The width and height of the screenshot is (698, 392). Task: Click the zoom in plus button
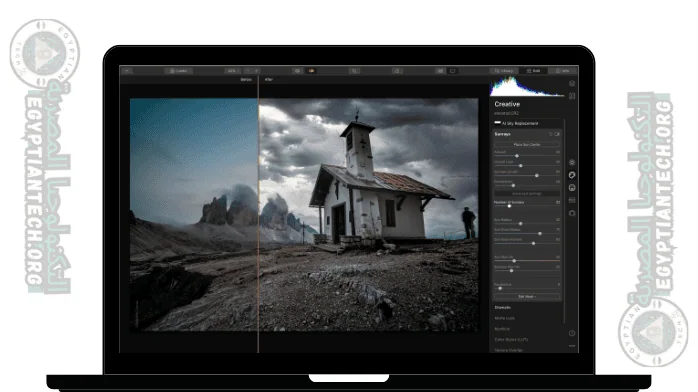point(256,71)
